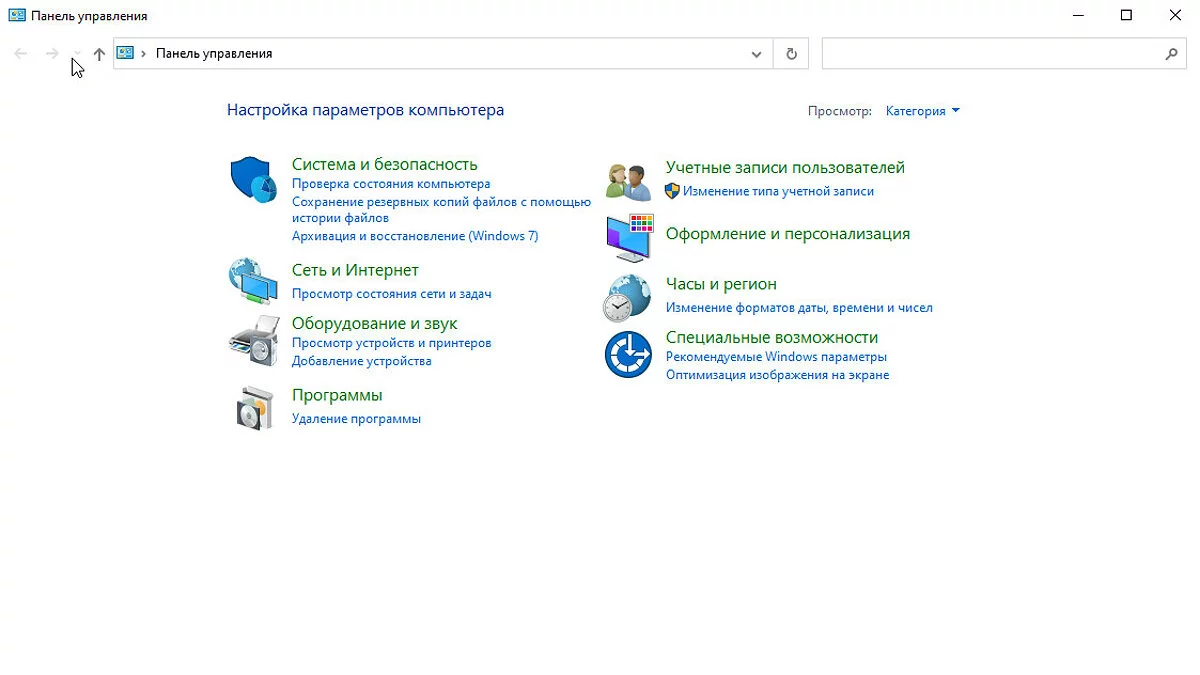
Task: Open Архивация и восстановление (Windows 7)
Action: (x=414, y=236)
